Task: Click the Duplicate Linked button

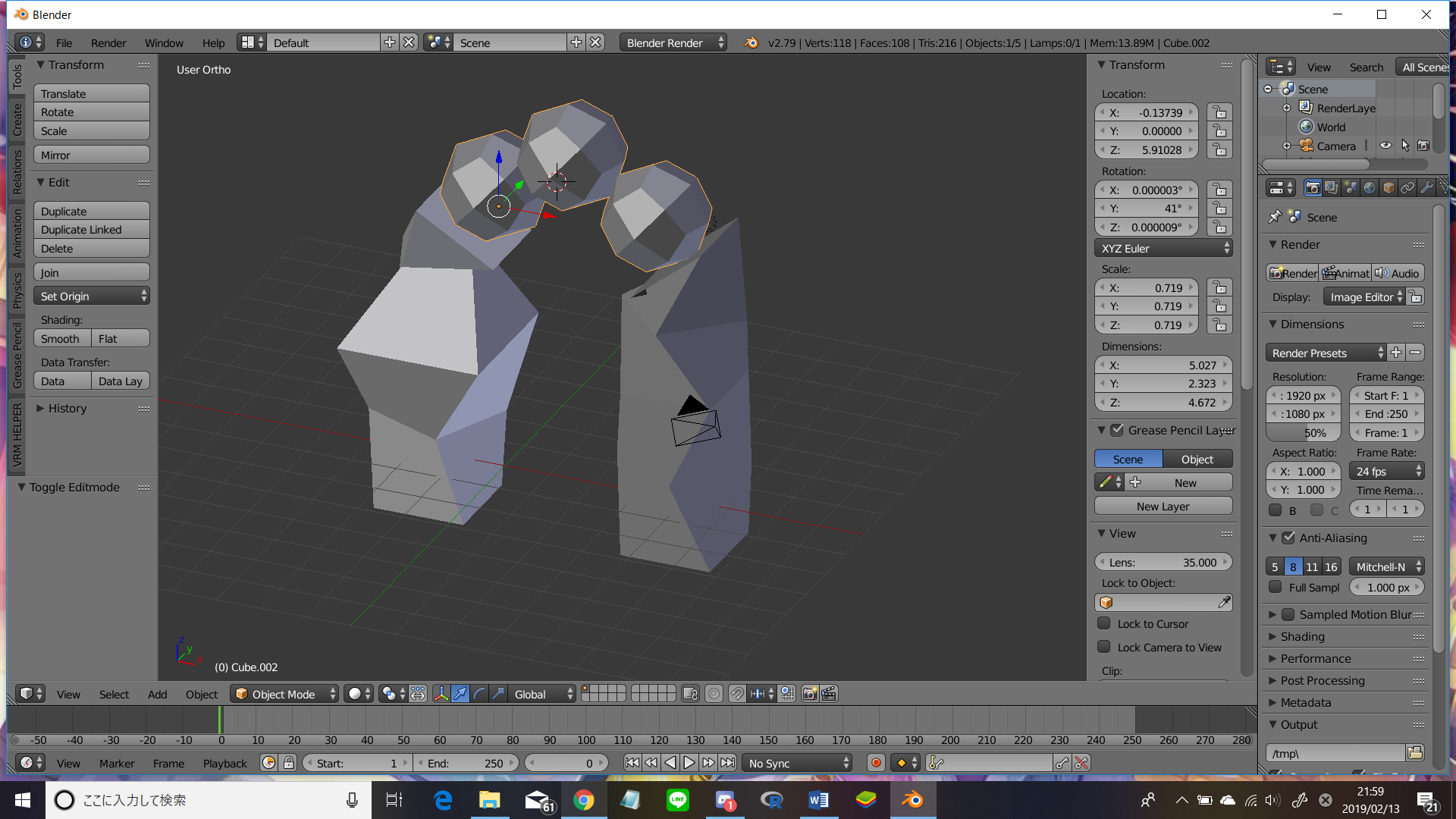Action: 91,230
